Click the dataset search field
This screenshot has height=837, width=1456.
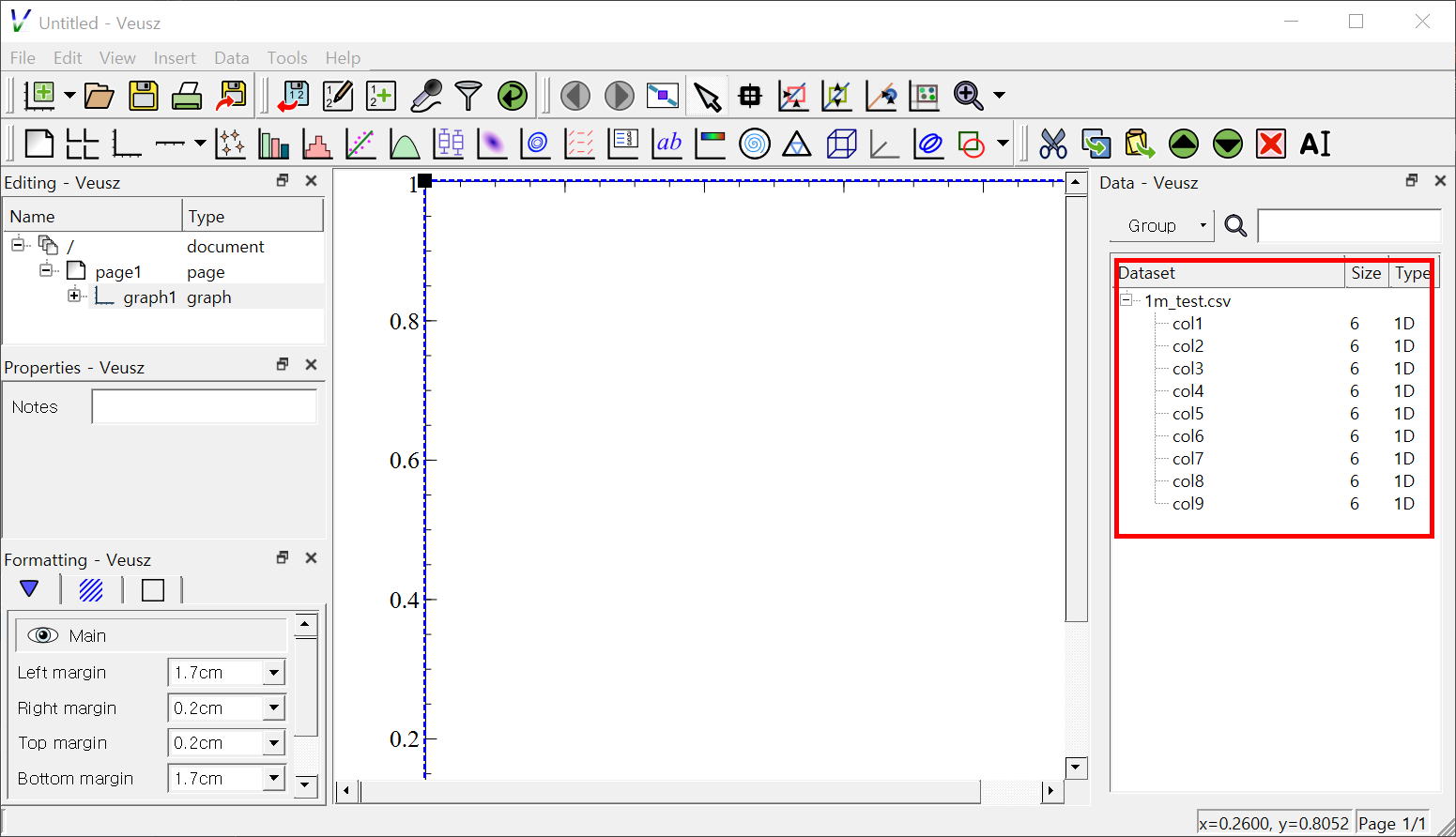pyautogui.click(x=1349, y=226)
